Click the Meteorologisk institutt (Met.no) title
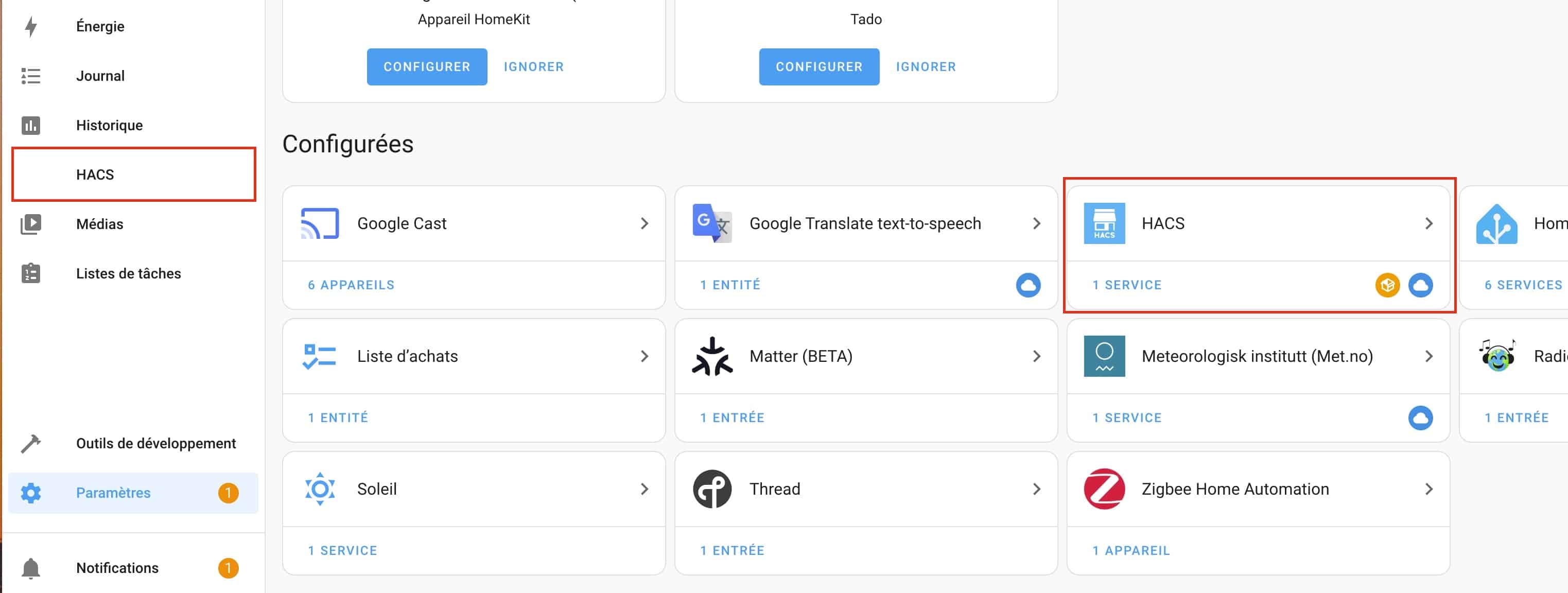This screenshot has width=1568, height=593. pyautogui.click(x=1257, y=356)
